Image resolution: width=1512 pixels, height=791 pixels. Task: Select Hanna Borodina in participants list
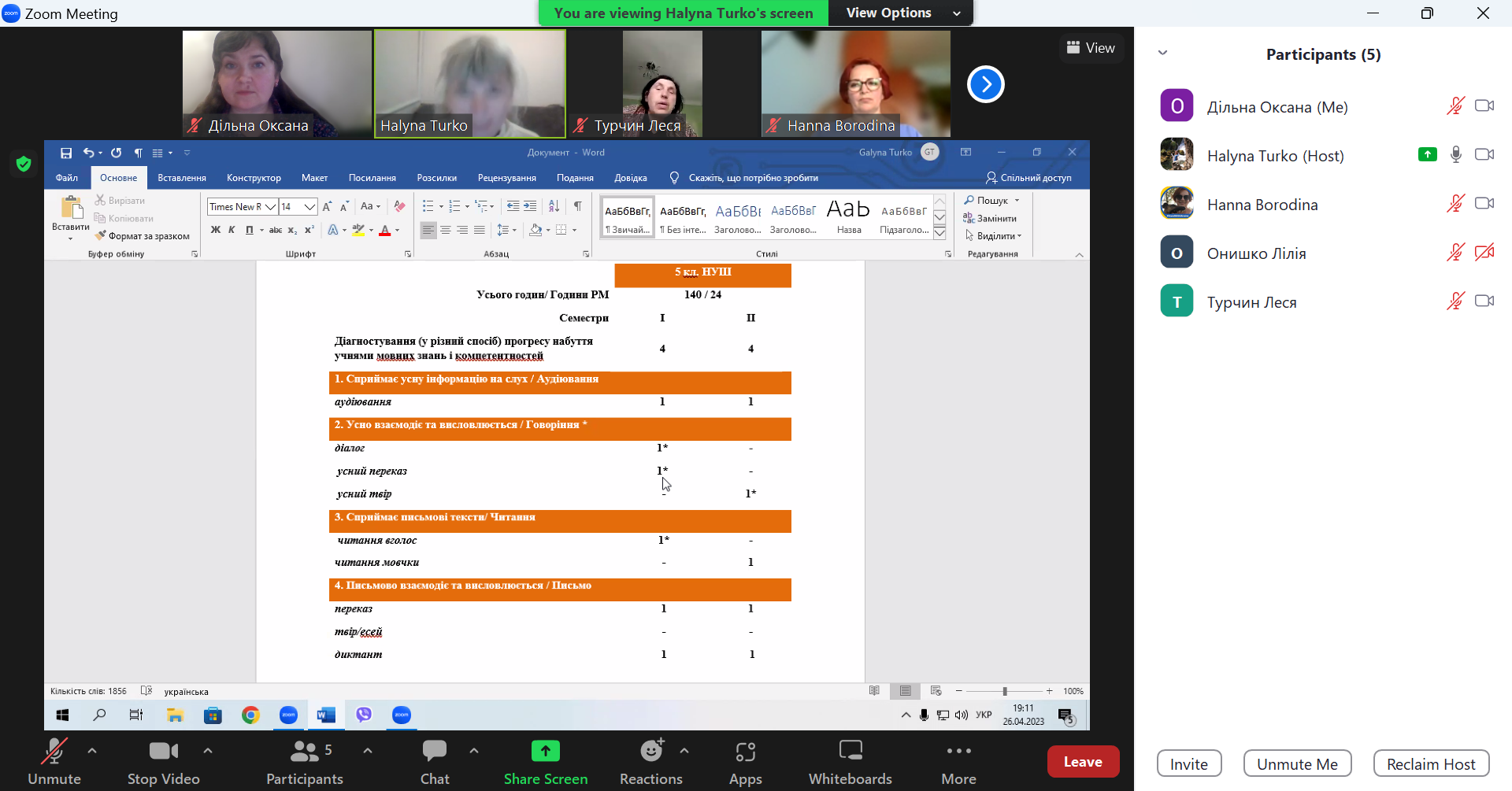tap(1262, 205)
